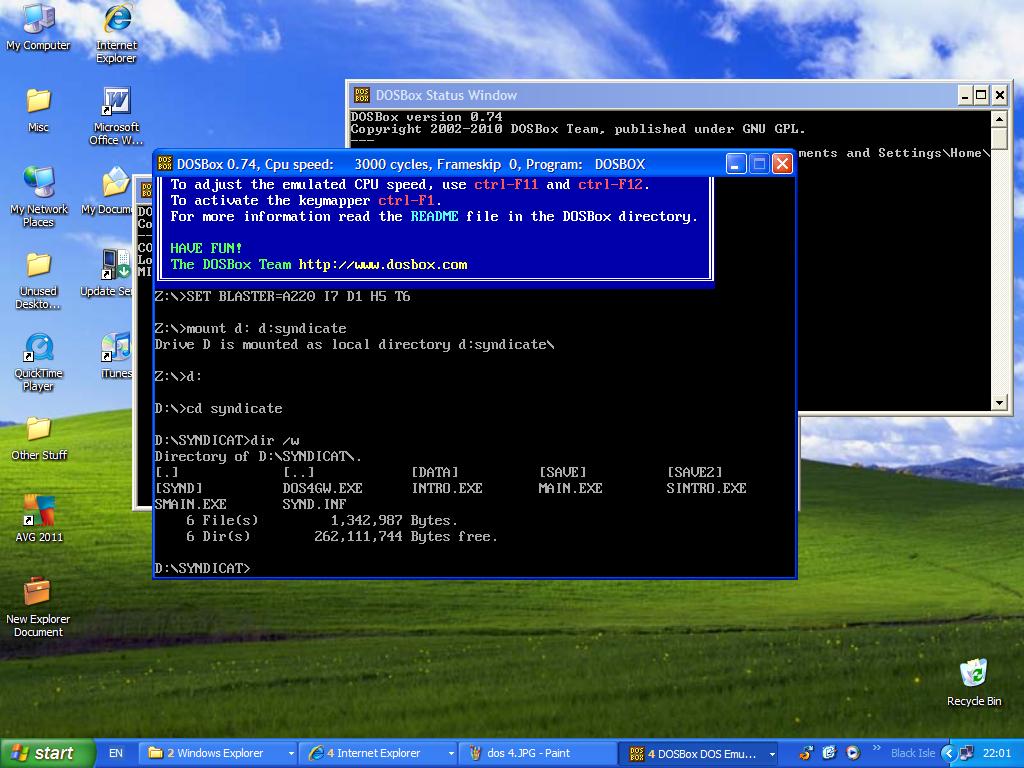The height and width of the screenshot is (768, 1024).
Task: Click DOSBox Status Window title bar icon
Action: 361,95
